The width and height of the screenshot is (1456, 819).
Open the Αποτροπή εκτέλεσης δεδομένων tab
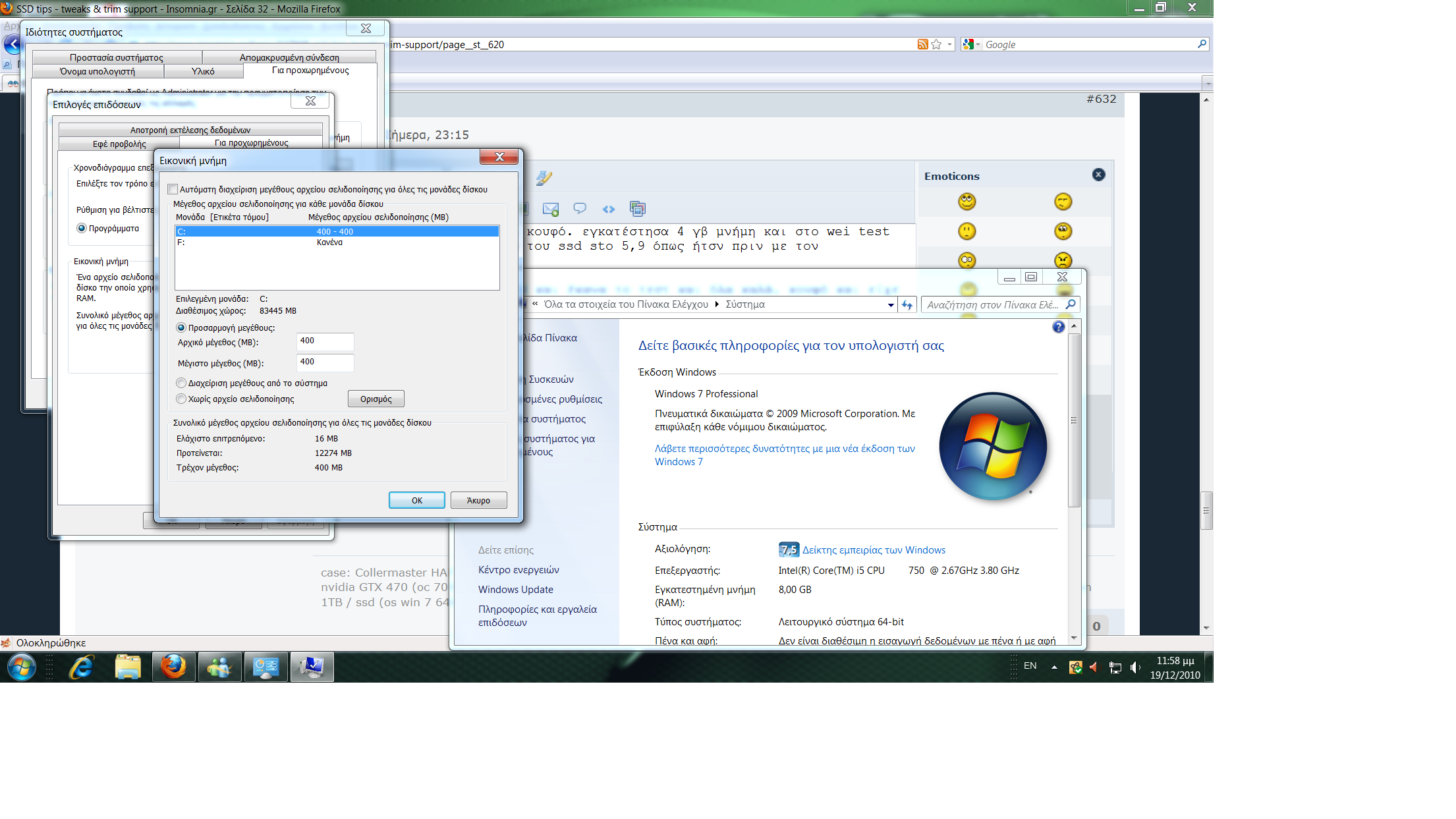click(x=190, y=130)
